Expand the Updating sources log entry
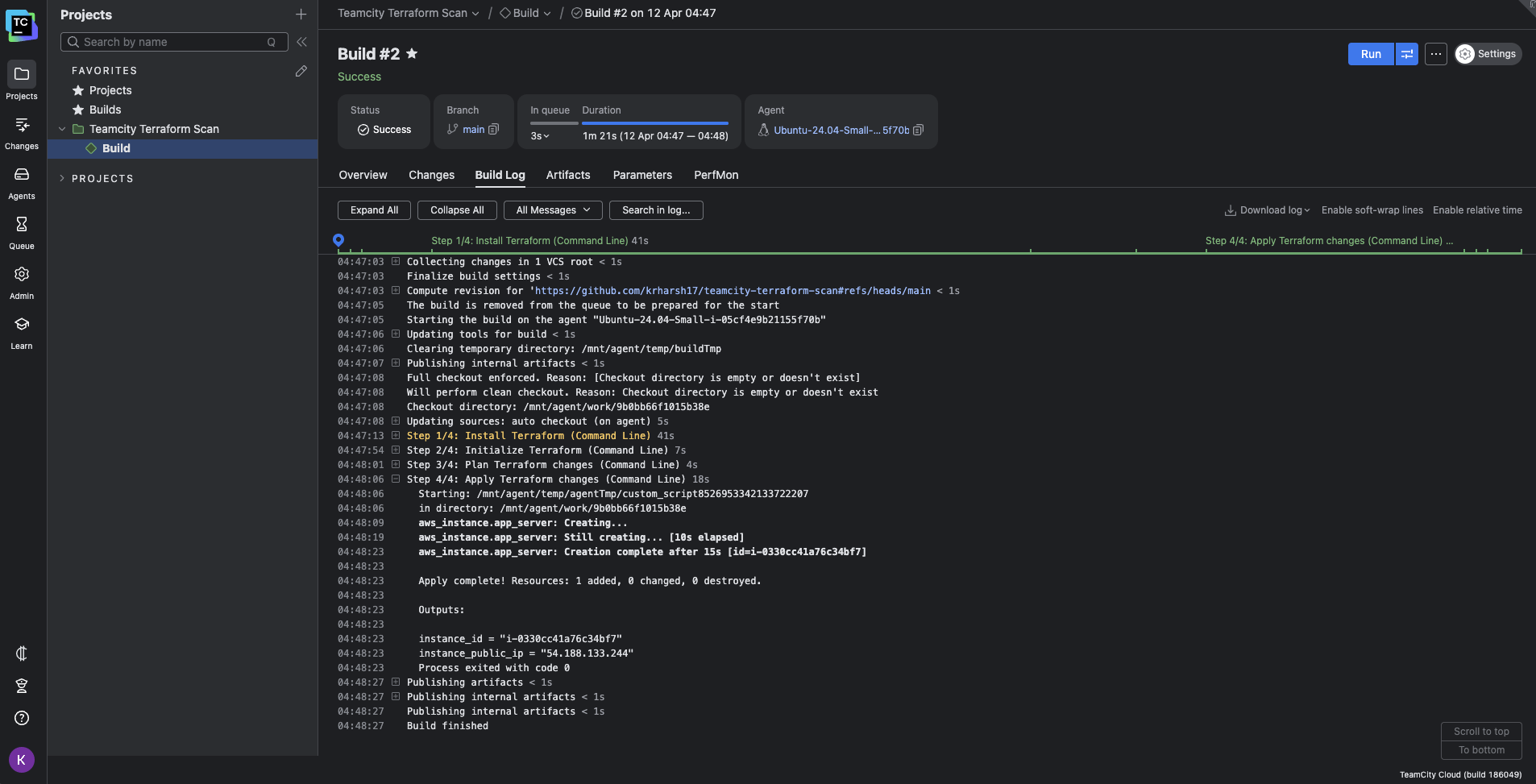The height and width of the screenshot is (784, 1536). point(396,421)
